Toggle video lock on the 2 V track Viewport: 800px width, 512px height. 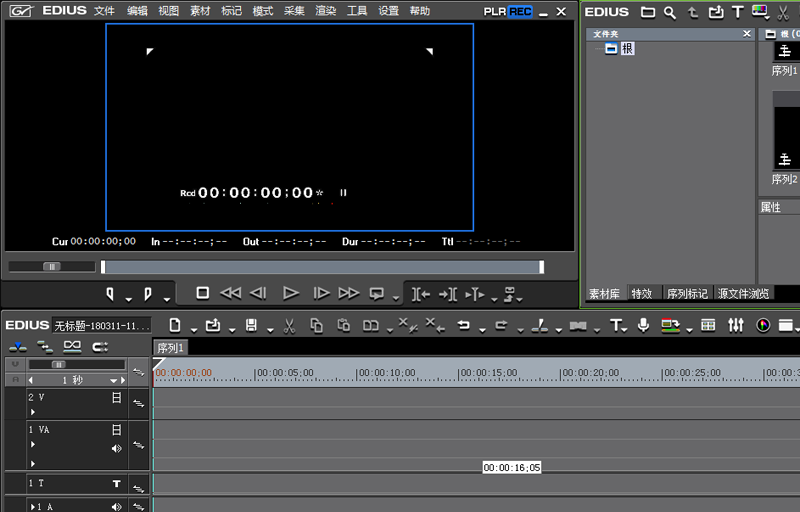(x=116, y=397)
